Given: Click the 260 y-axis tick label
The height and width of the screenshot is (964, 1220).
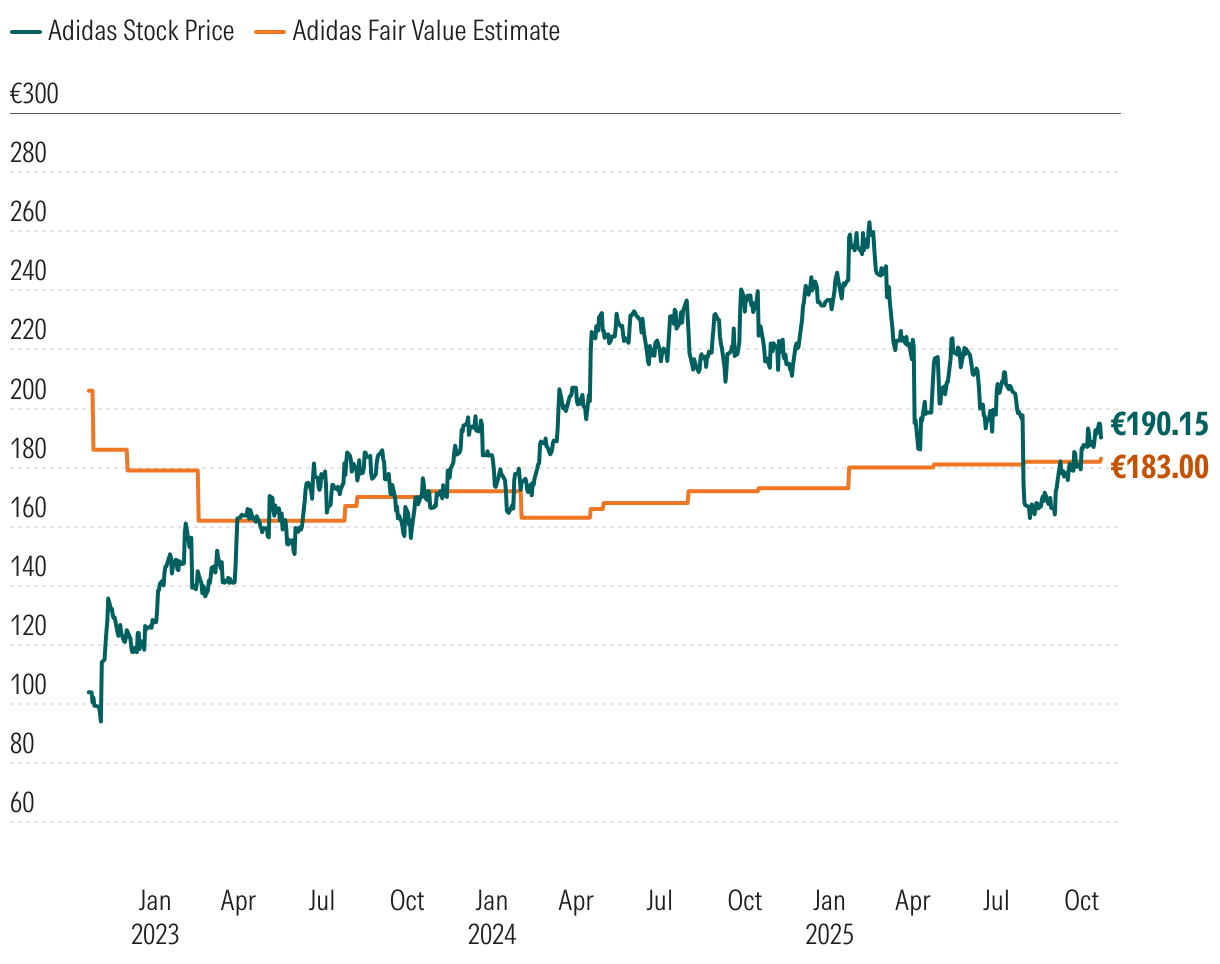Looking at the screenshot, I should (28, 212).
